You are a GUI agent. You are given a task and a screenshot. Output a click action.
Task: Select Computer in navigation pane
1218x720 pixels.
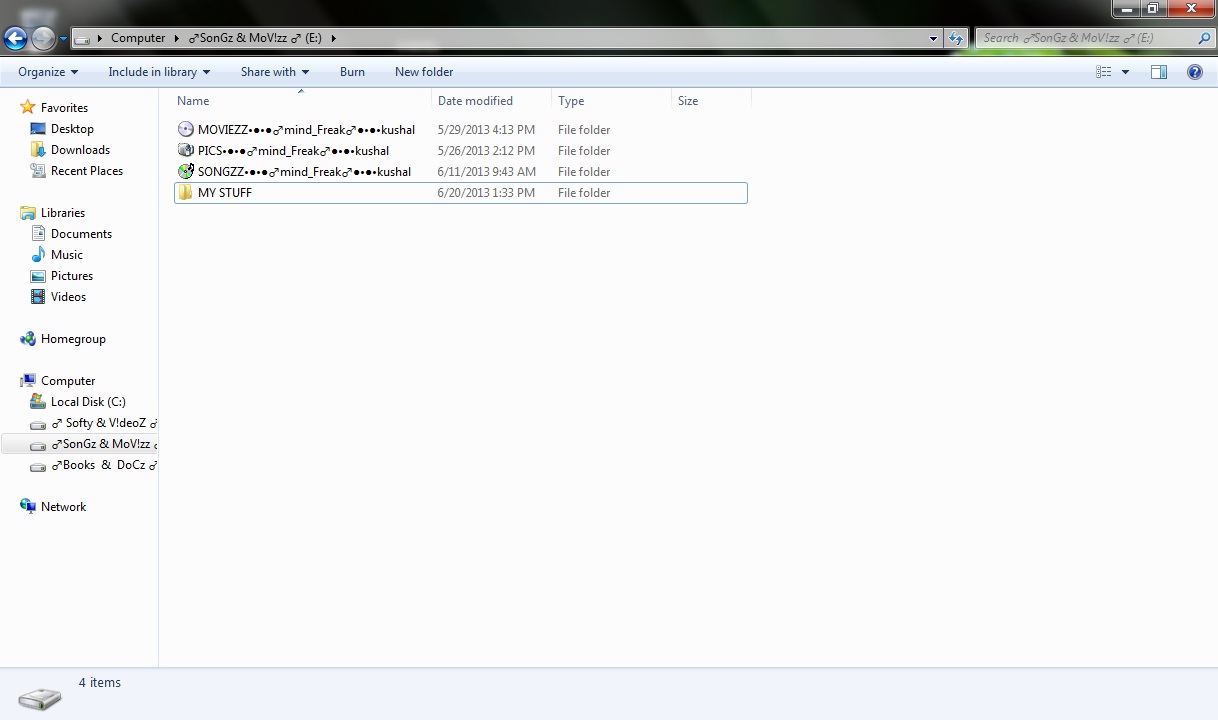[x=68, y=381]
